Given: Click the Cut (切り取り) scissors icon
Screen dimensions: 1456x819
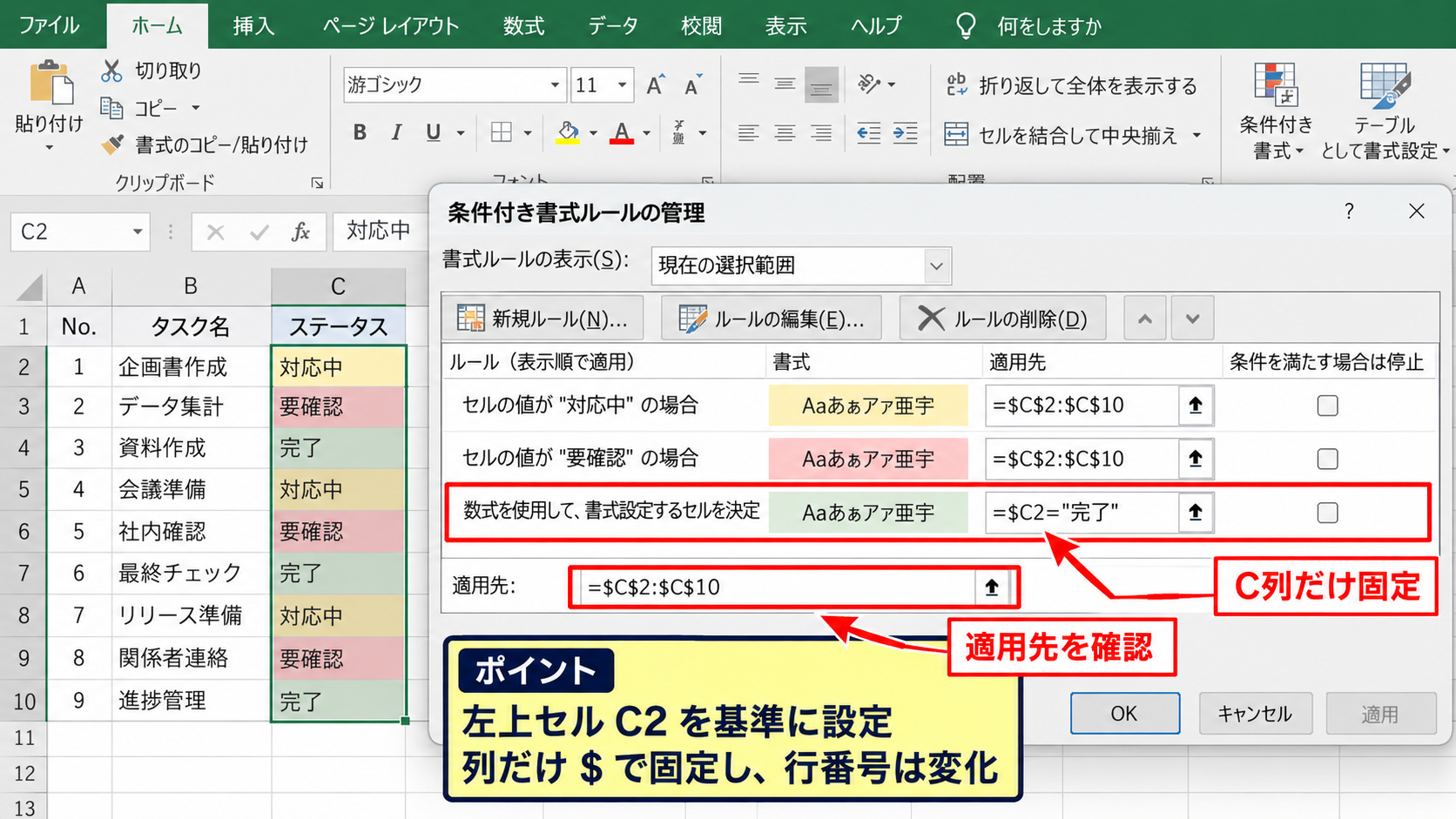Looking at the screenshot, I should [x=111, y=70].
